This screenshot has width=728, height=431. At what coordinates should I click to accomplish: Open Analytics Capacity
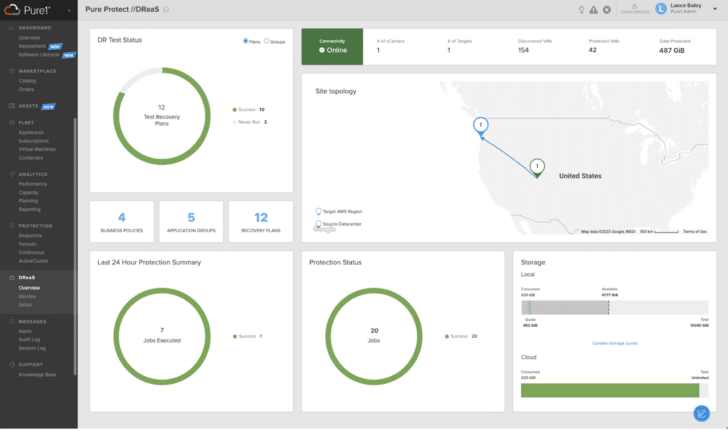tap(28, 192)
